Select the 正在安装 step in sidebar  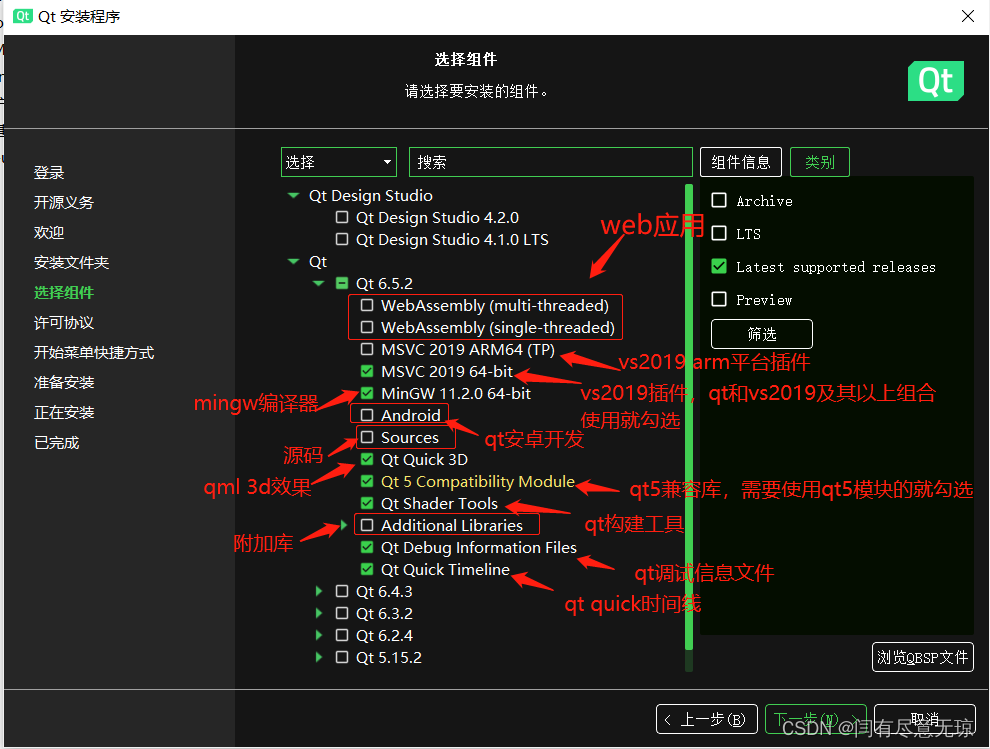pyautogui.click(x=64, y=412)
